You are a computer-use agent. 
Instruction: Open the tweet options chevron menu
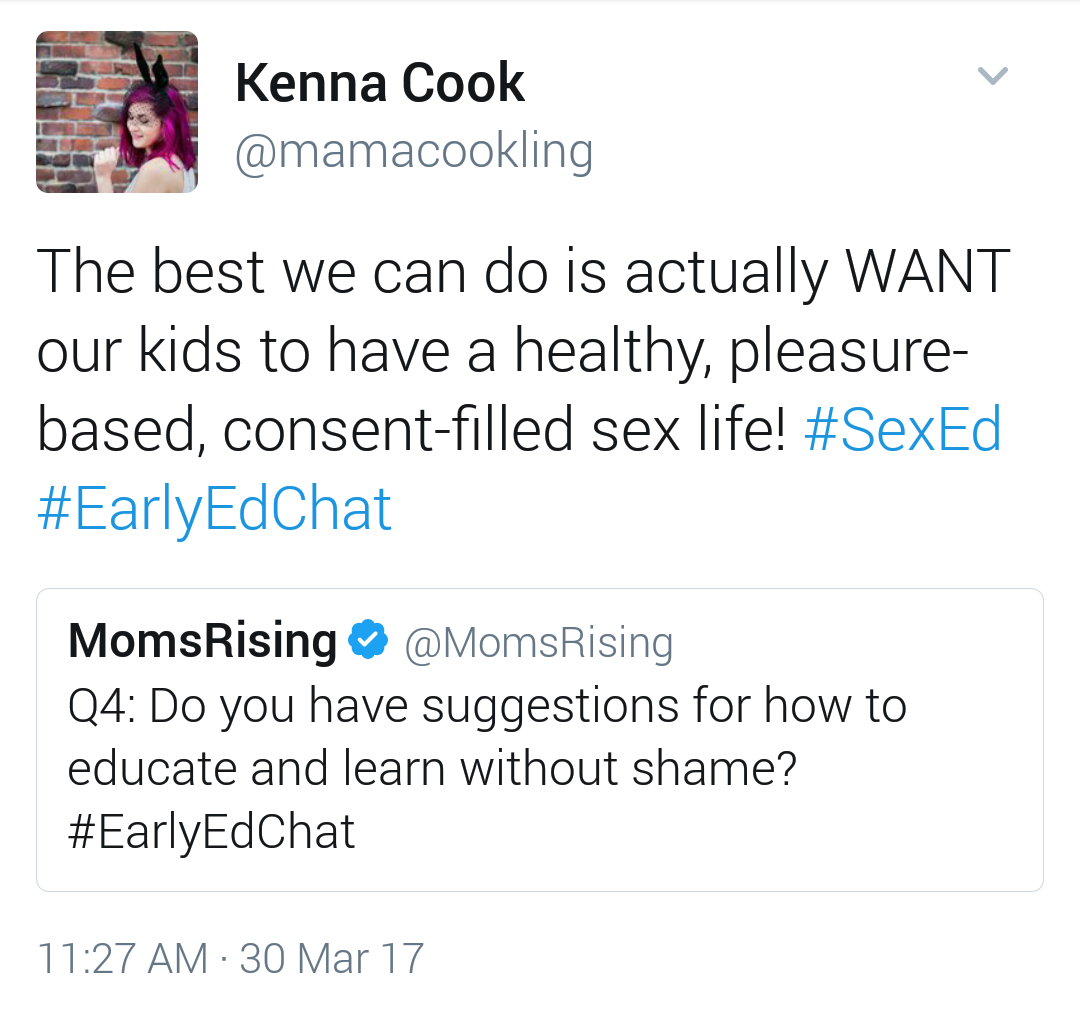pyautogui.click(x=992, y=76)
